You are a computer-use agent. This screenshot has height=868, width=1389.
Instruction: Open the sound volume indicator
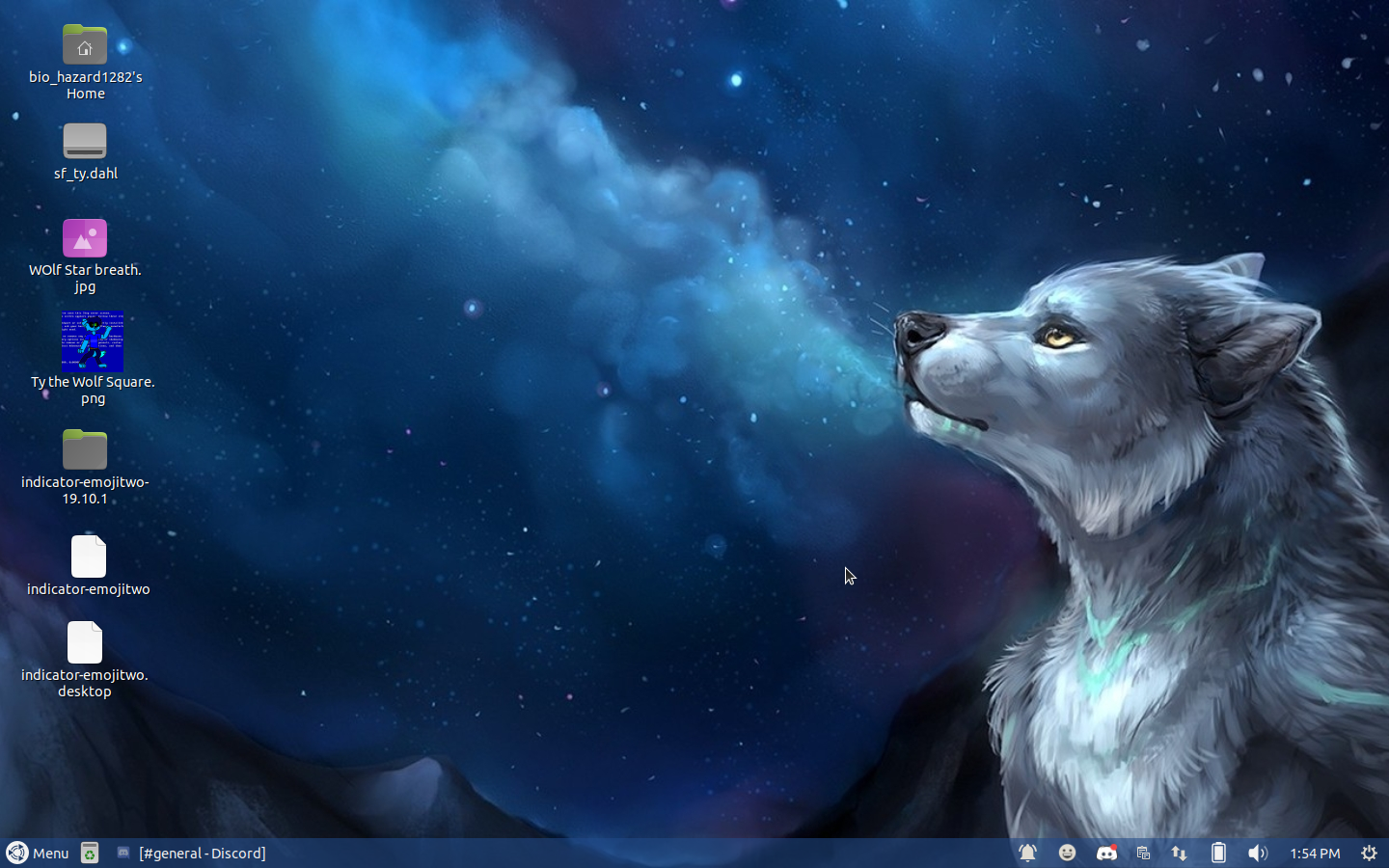tap(1257, 853)
